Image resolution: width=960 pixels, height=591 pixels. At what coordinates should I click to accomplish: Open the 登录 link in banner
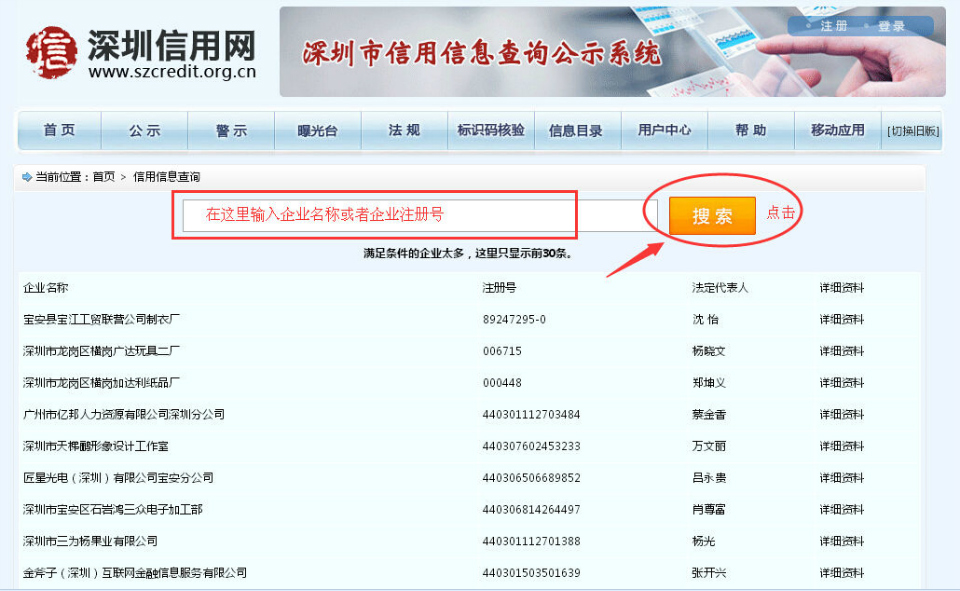click(891, 26)
